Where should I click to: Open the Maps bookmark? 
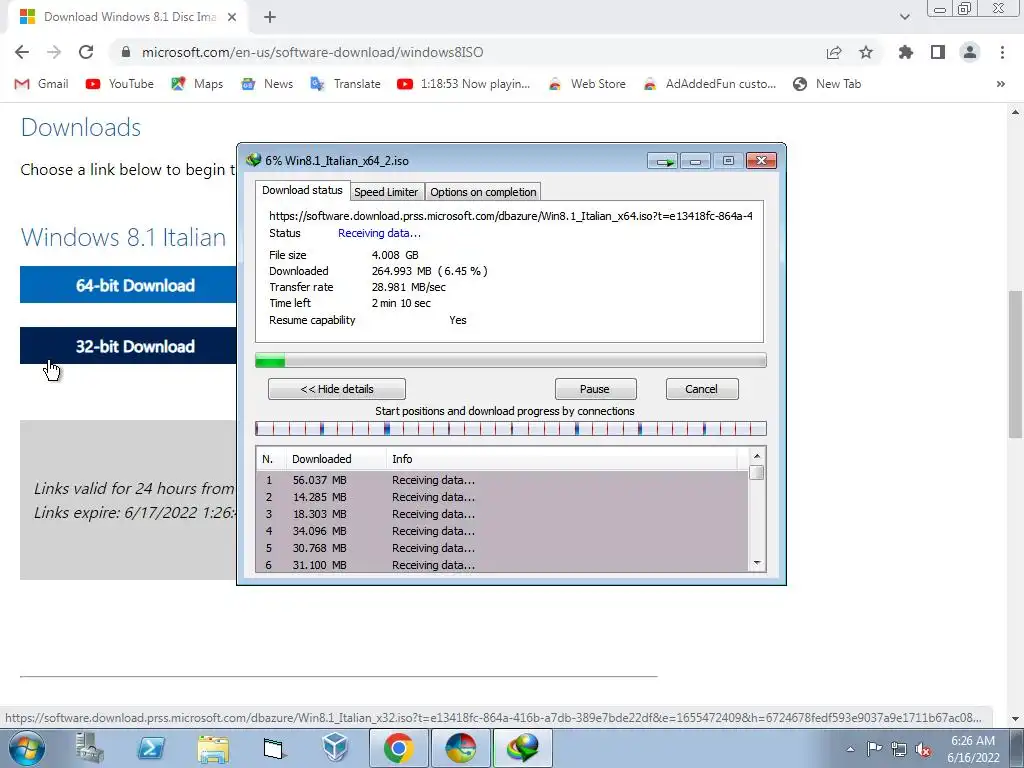pyautogui.click(x=197, y=84)
